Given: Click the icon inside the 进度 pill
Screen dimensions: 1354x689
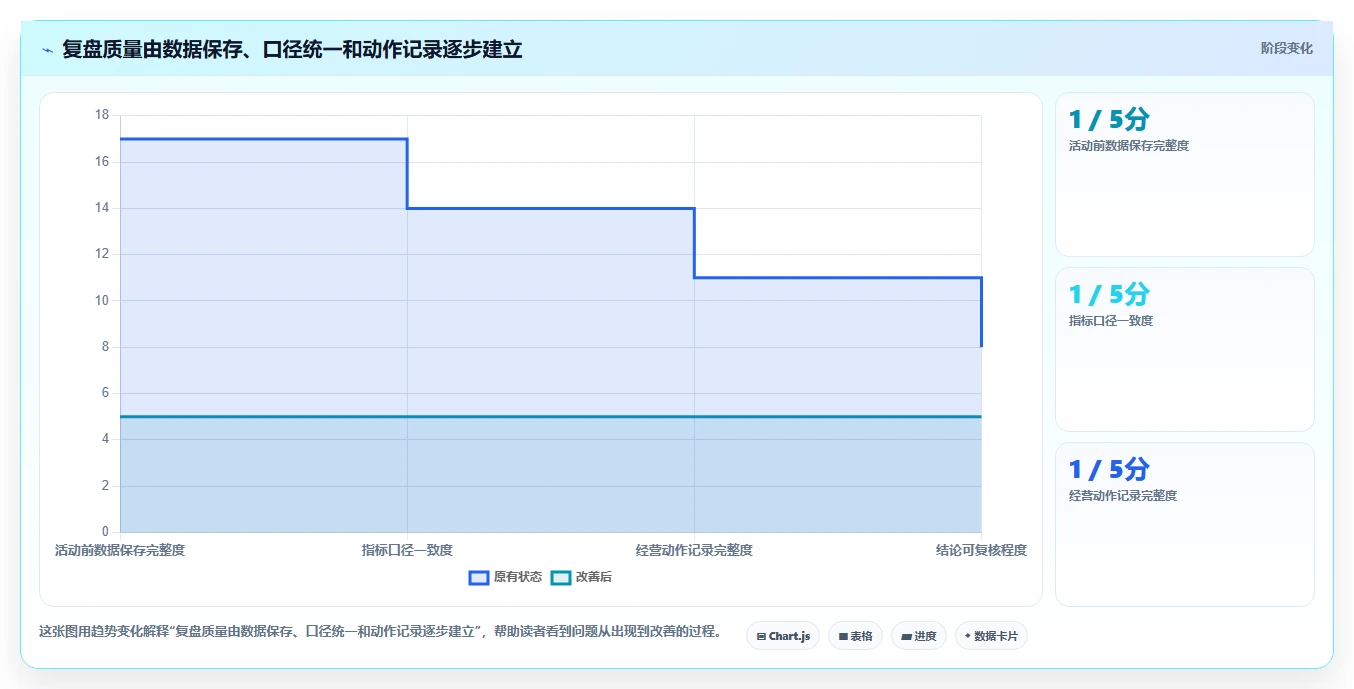Looking at the screenshot, I should point(906,636).
